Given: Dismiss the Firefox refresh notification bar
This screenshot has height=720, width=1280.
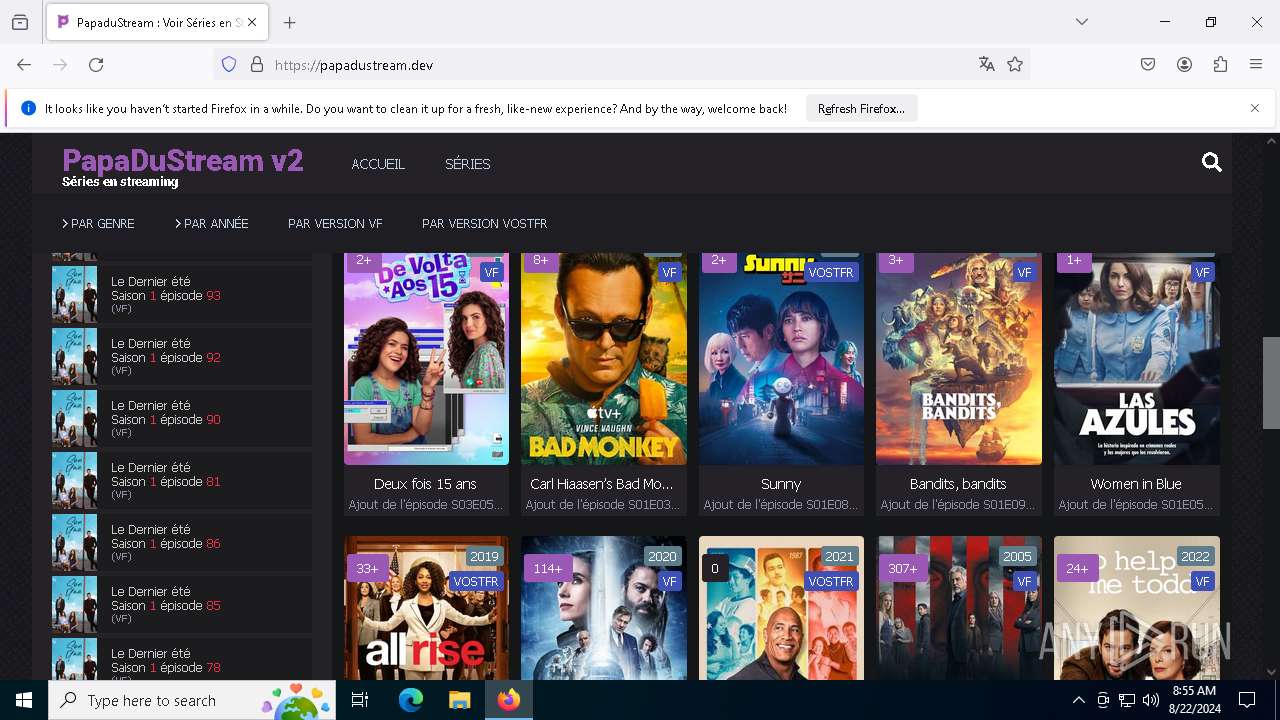Looking at the screenshot, I should click(x=1255, y=108).
